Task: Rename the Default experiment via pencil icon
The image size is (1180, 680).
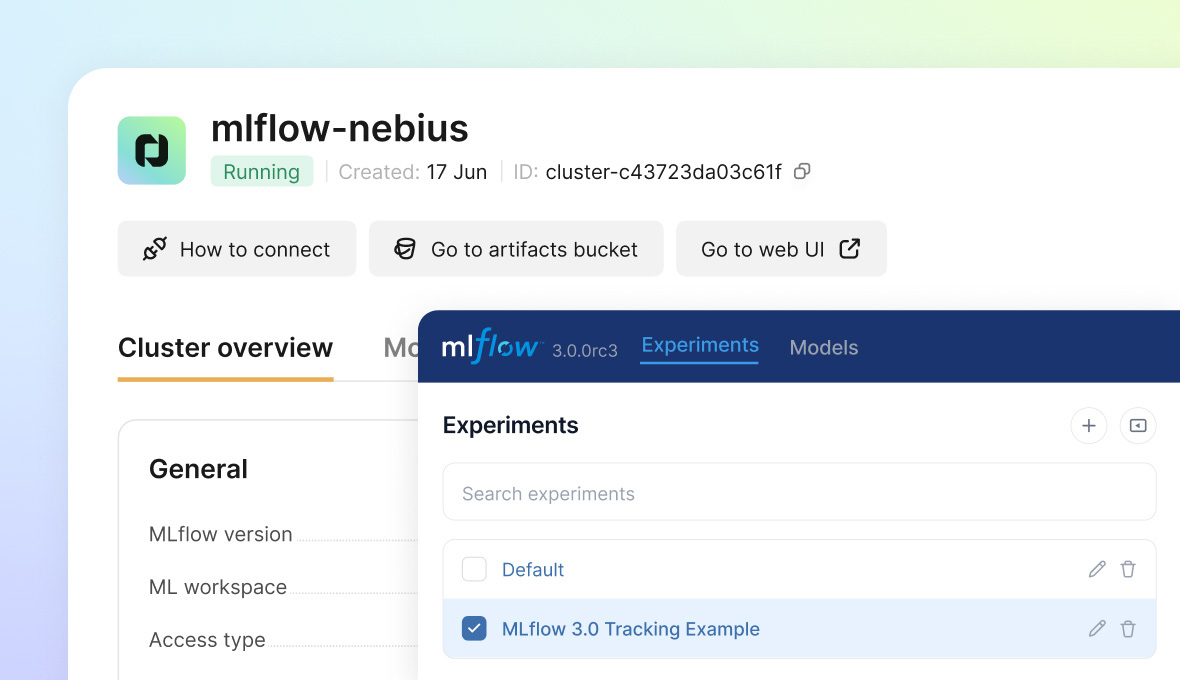Action: (1097, 569)
